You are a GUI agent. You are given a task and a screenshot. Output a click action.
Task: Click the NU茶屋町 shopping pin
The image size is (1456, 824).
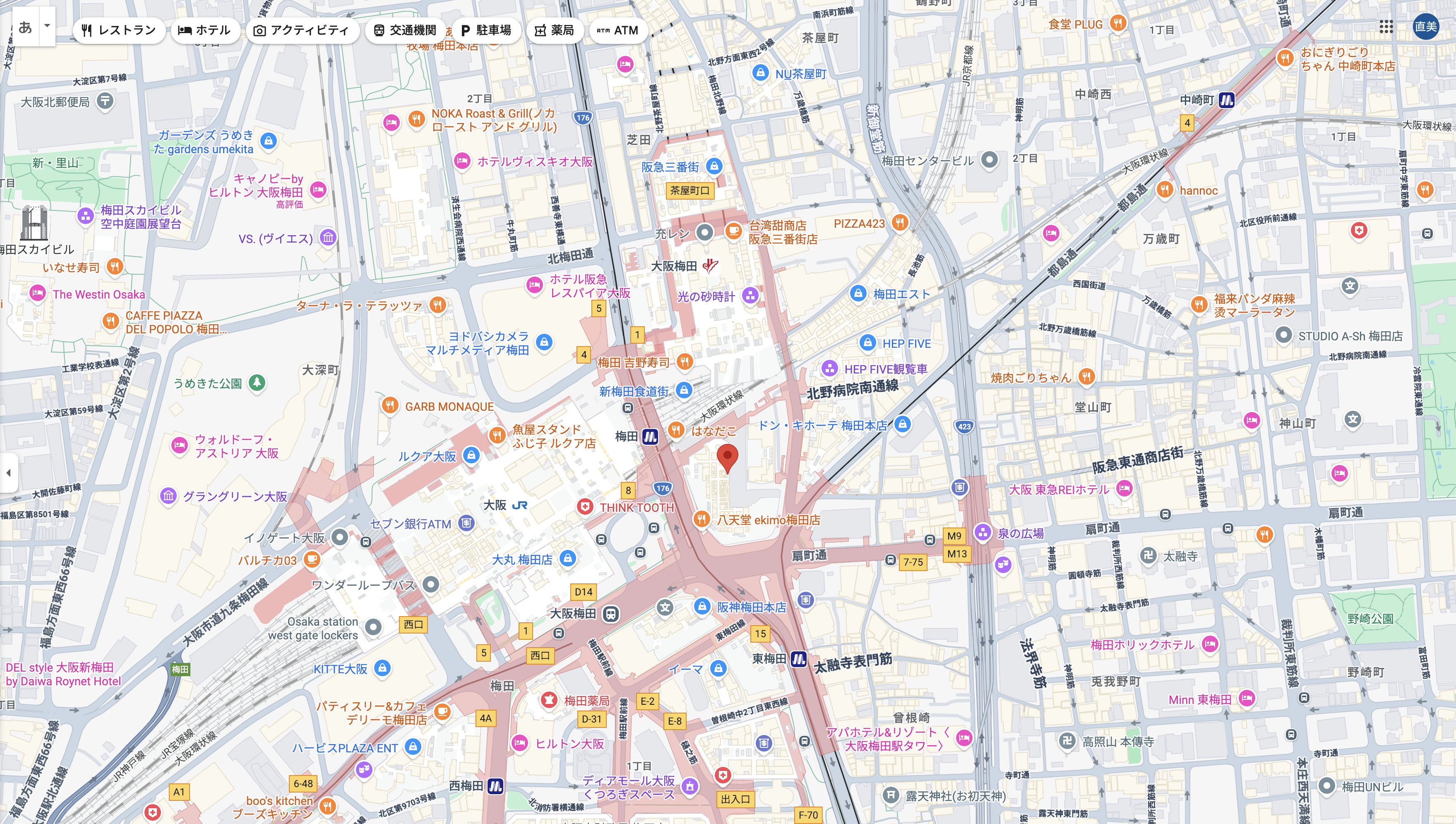(x=761, y=73)
